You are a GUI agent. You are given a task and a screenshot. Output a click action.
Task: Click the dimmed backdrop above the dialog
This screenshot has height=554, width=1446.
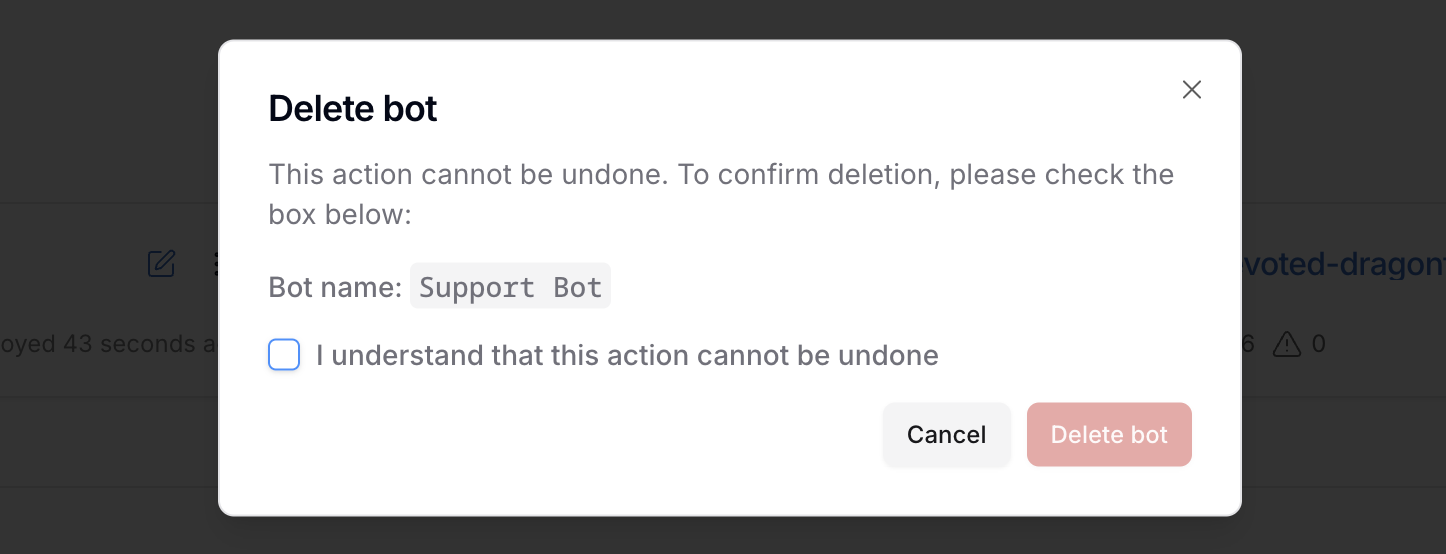click(723, 18)
